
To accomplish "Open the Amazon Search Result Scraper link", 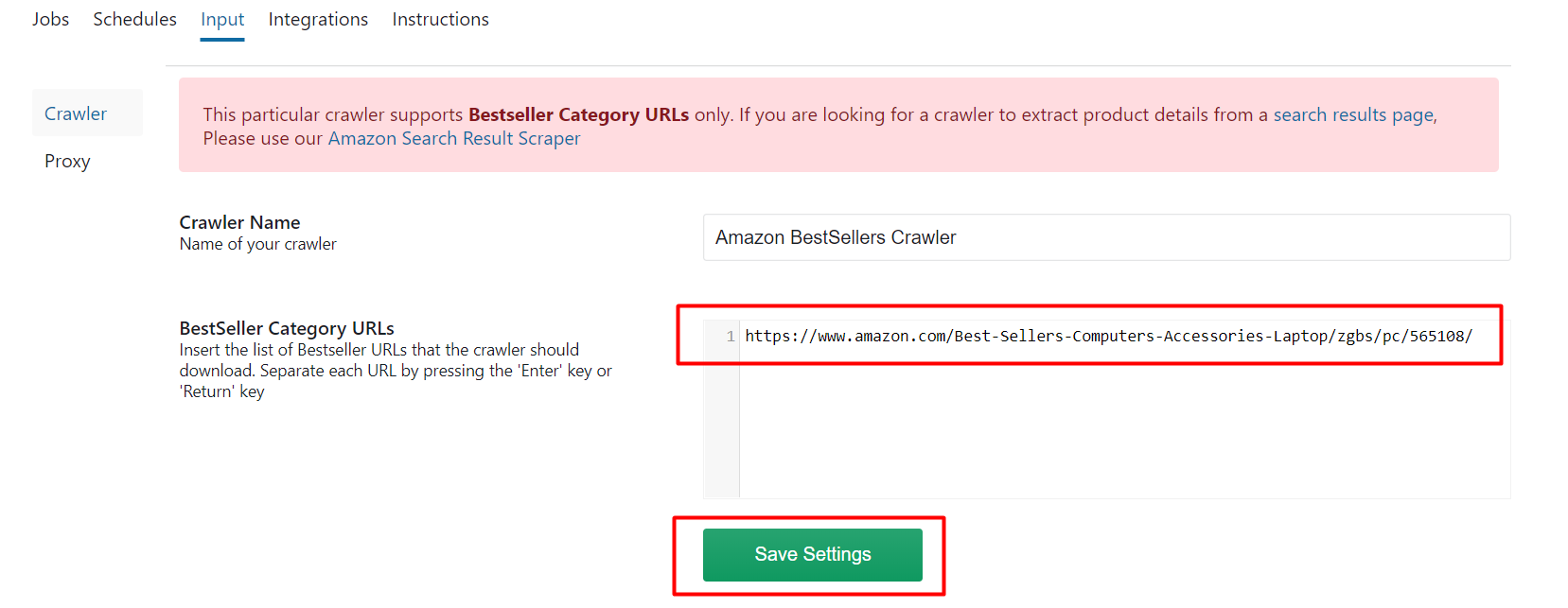I will tap(454, 138).
